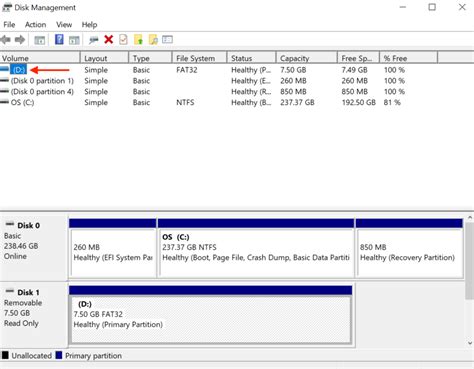The image size is (474, 369).
Task: Sort by the Layout column header
Action: pos(104,58)
